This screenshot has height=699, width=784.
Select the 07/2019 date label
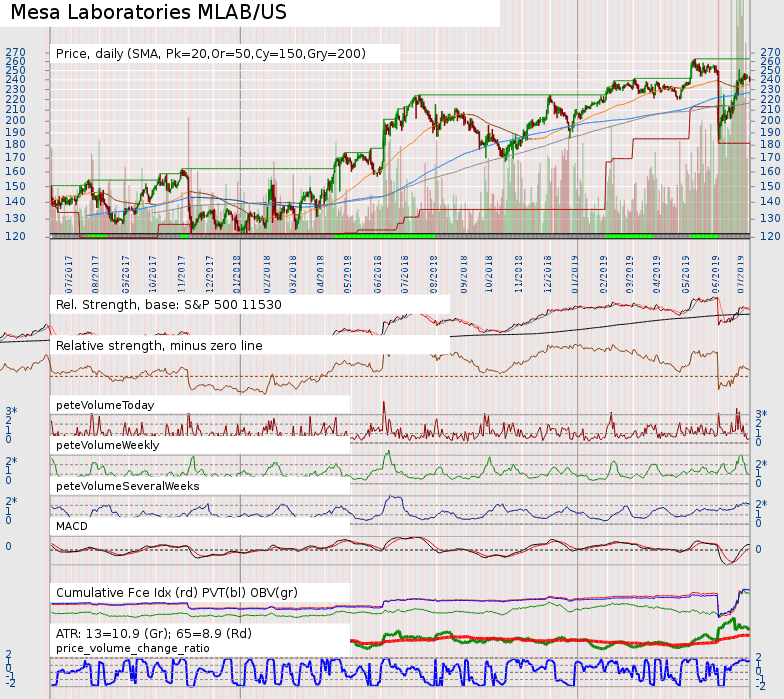tap(740, 274)
